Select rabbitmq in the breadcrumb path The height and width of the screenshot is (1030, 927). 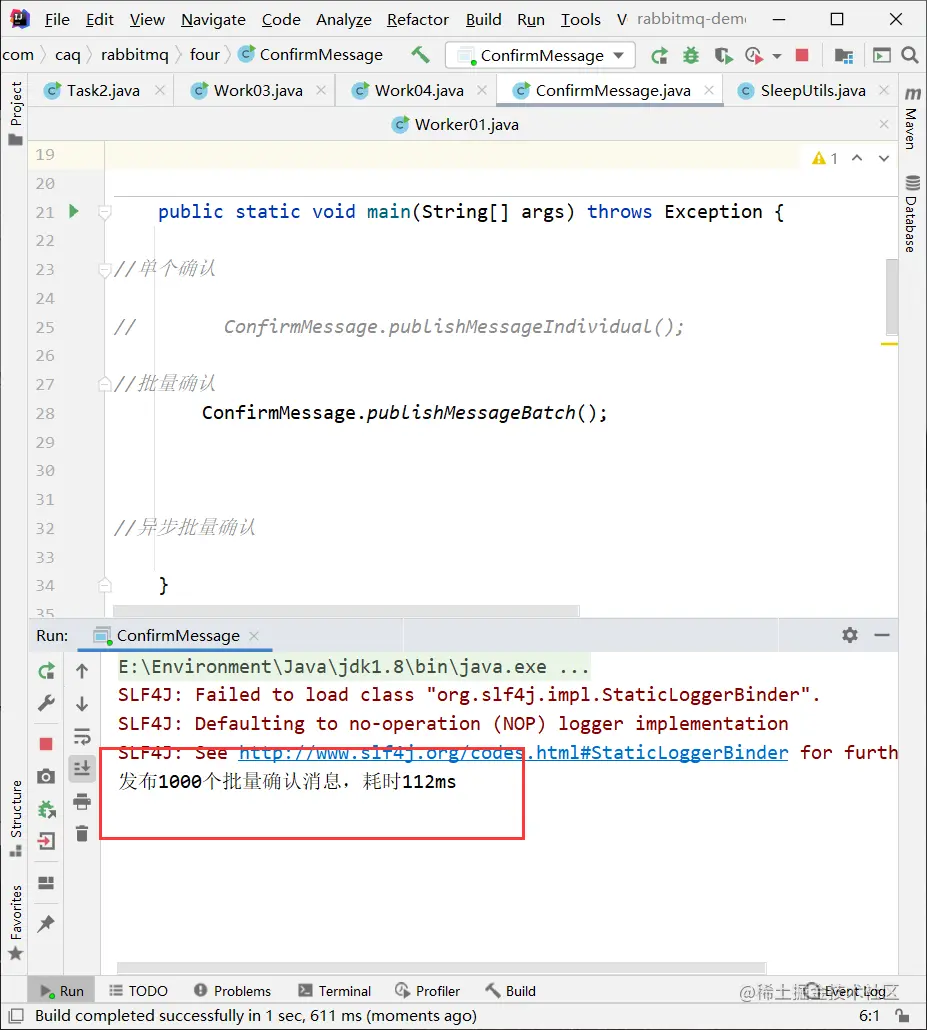click(x=135, y=55)
